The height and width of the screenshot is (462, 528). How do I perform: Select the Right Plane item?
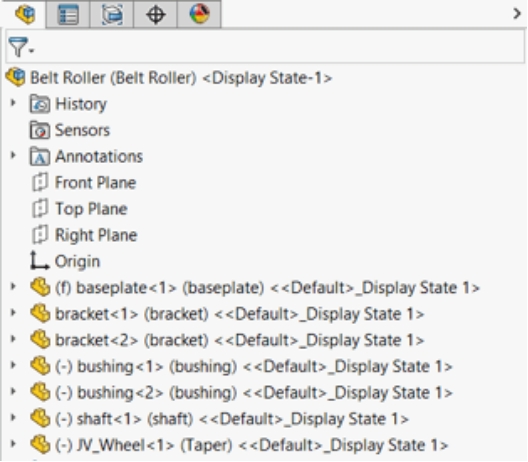(84, 235)
